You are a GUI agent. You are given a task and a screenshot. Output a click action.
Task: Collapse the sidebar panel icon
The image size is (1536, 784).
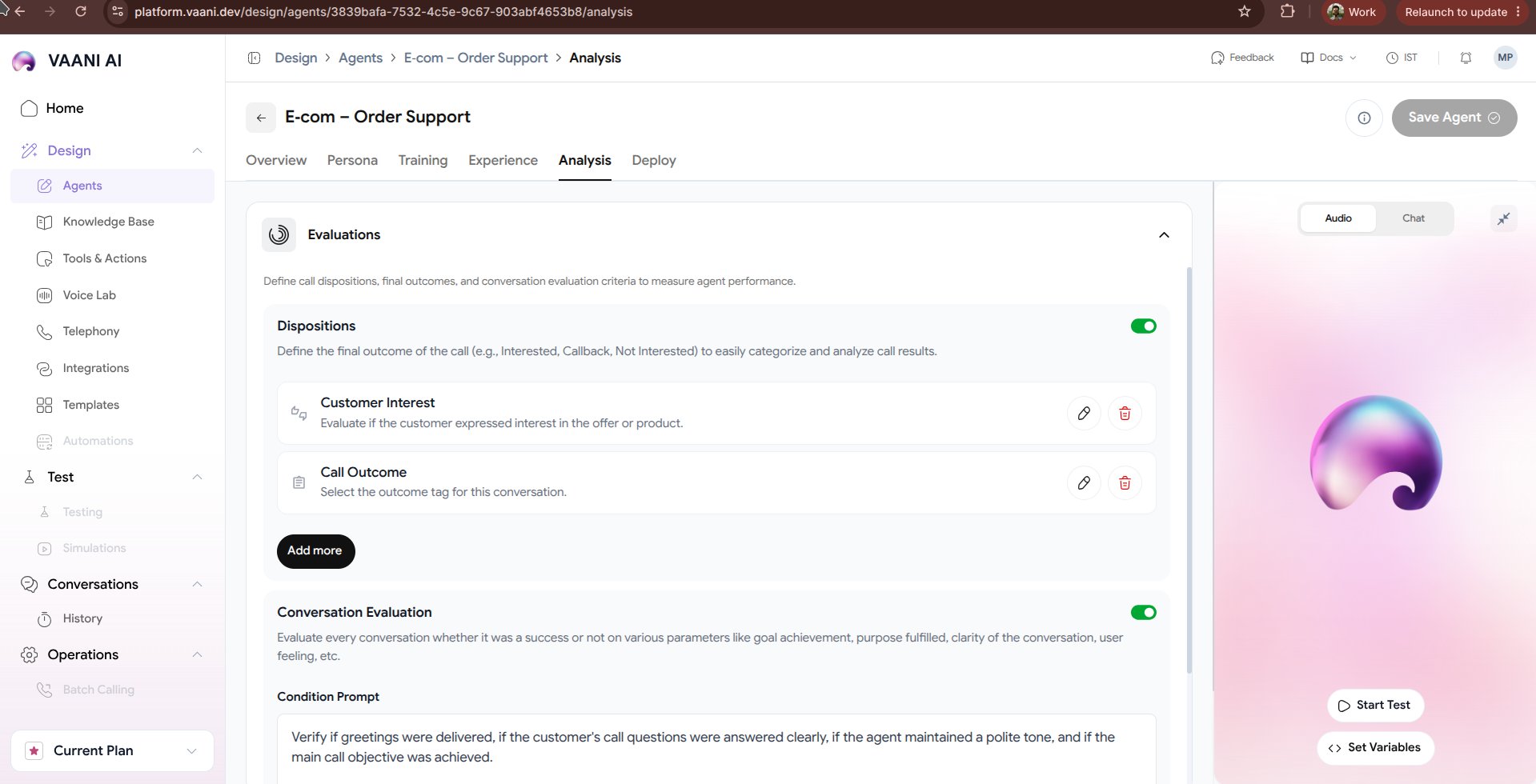[255, 58]
